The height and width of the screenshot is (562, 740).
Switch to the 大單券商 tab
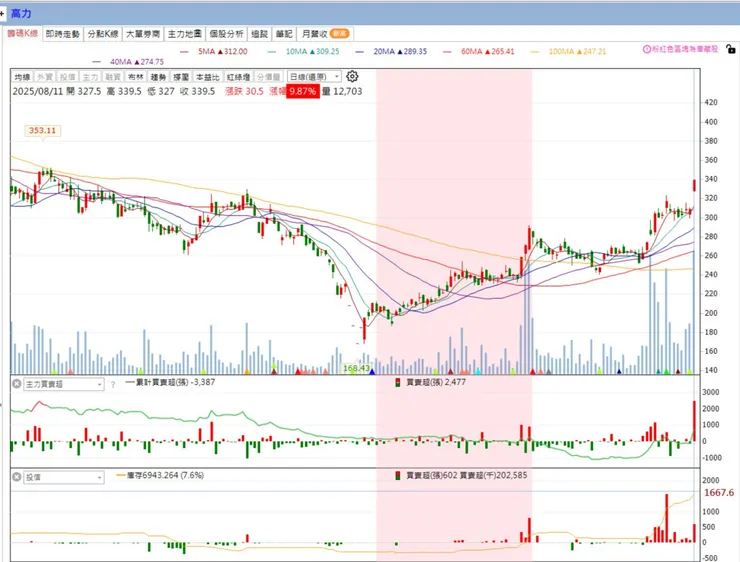(x=143, y=34)
